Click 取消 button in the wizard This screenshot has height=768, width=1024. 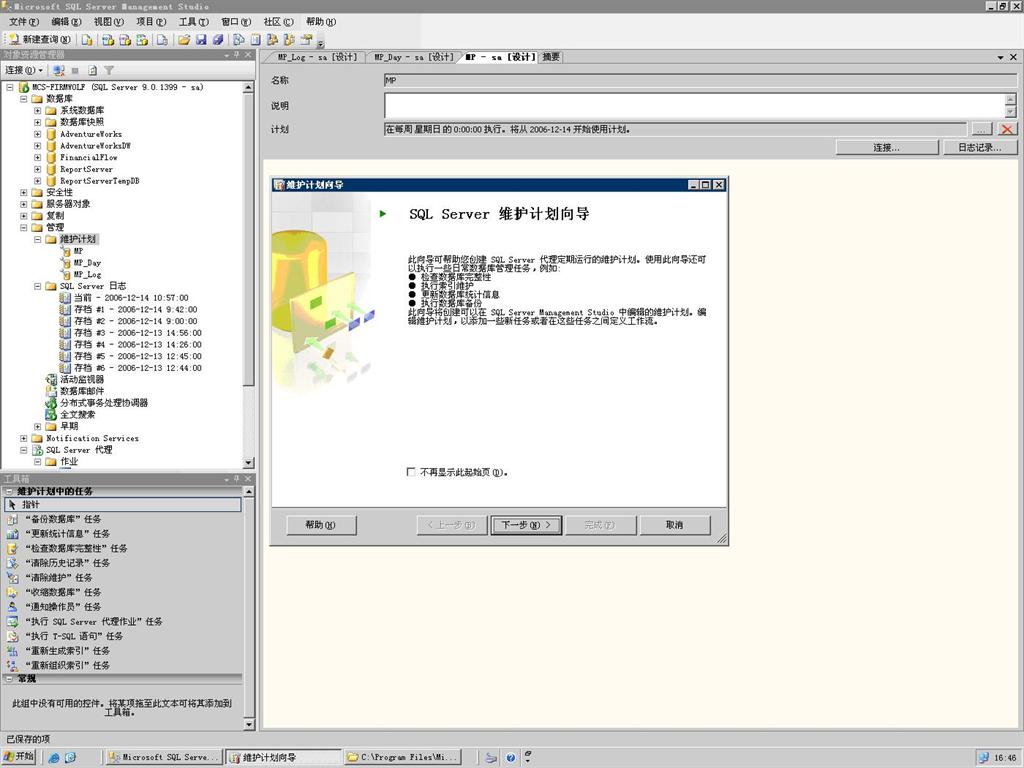pos(675,525)
